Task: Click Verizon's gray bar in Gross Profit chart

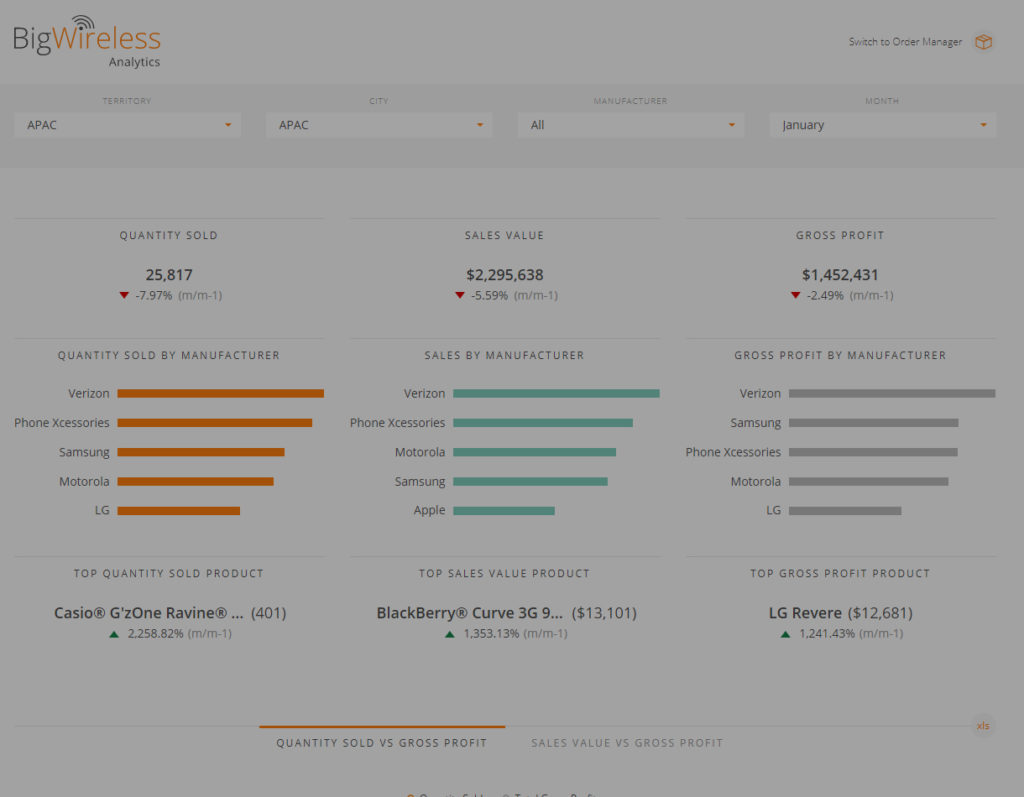Action: (x=892, y=393)
